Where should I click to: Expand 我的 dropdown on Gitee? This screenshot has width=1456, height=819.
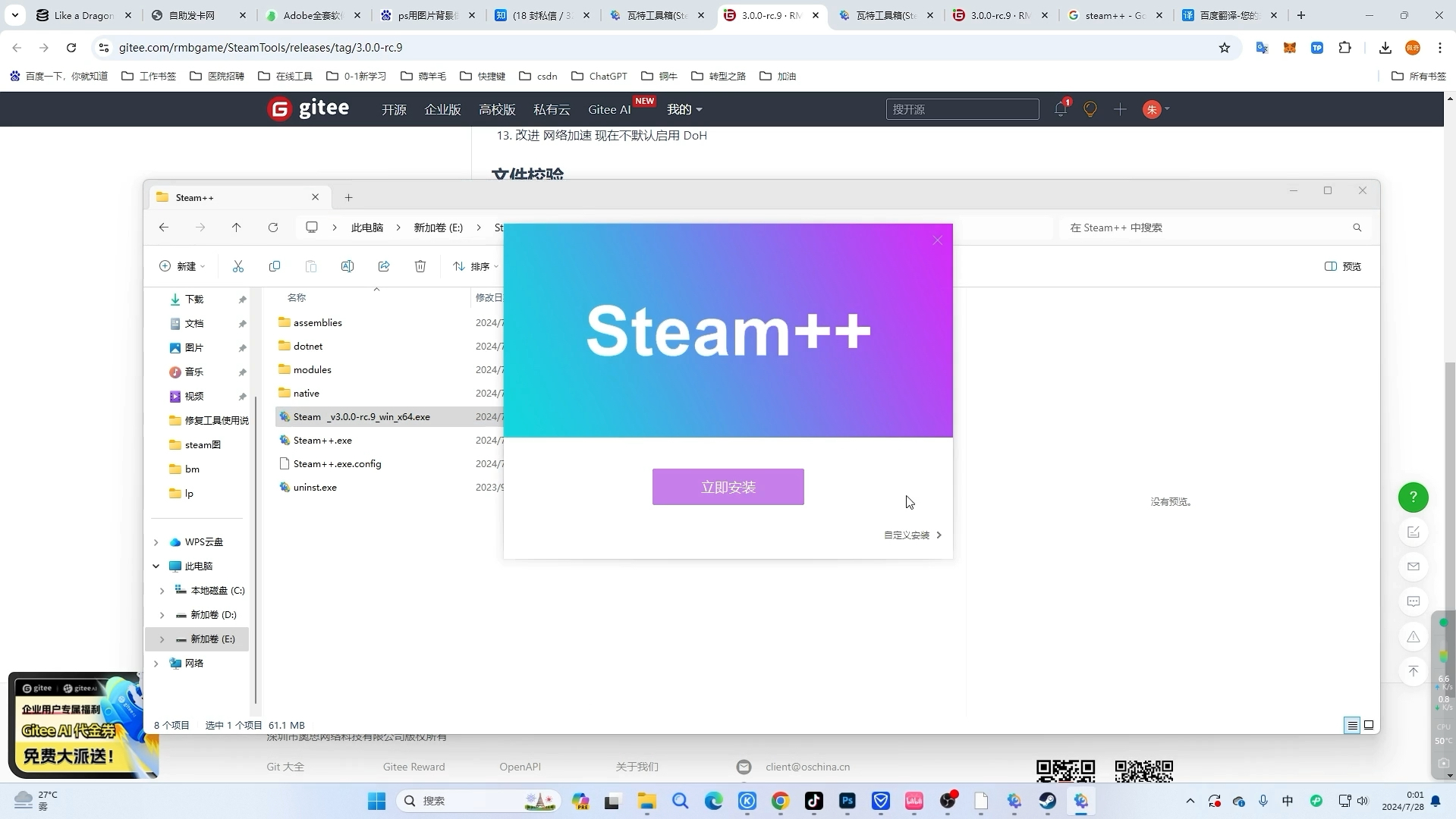(x=684, y=109)
